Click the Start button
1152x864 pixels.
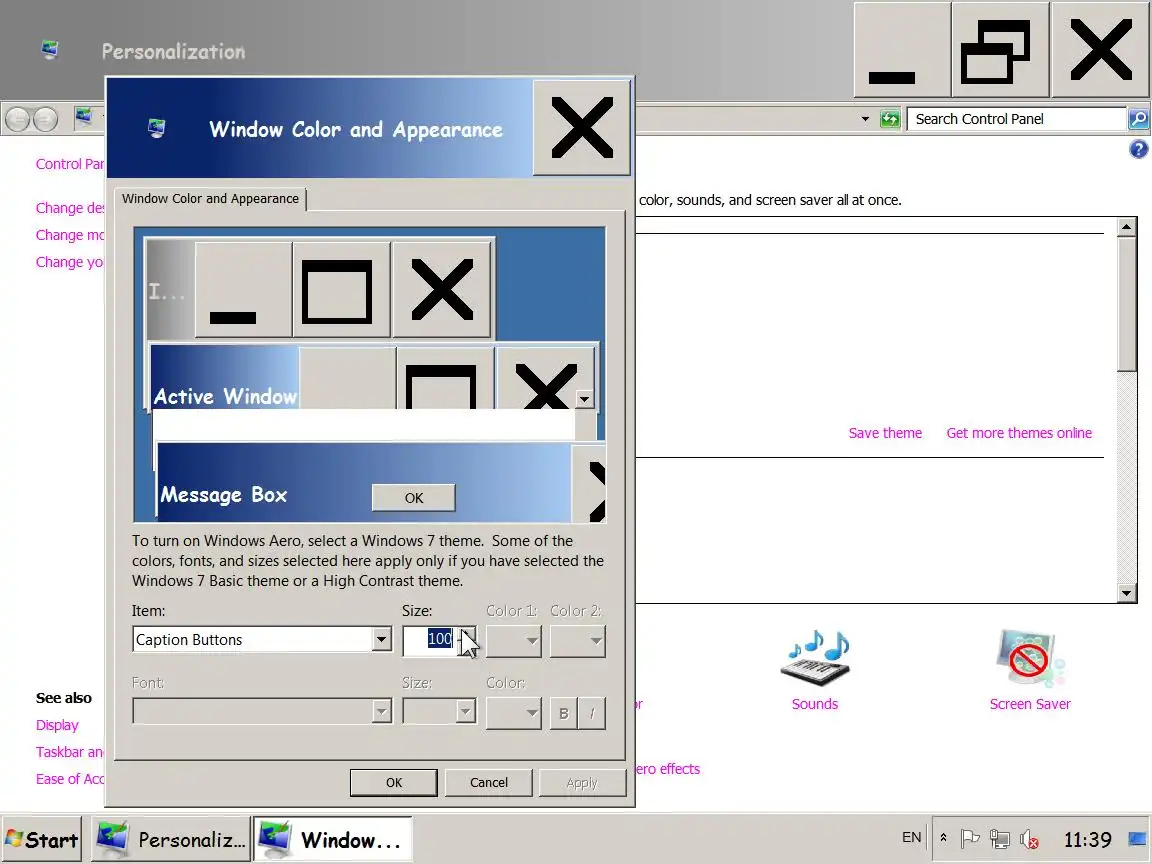(42, 839)
